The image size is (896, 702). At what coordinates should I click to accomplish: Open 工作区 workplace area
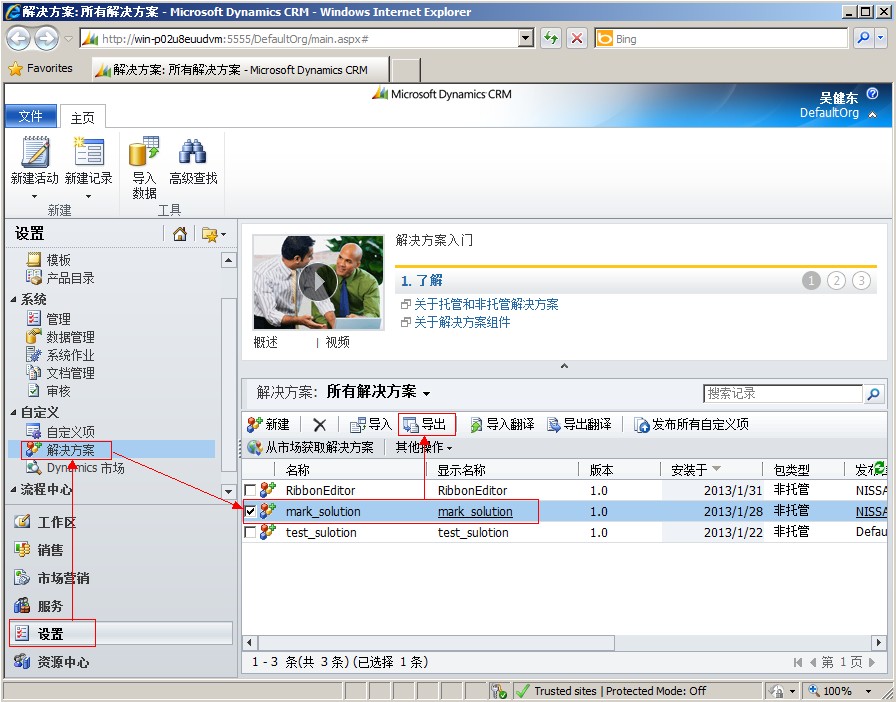coord(46,522)
